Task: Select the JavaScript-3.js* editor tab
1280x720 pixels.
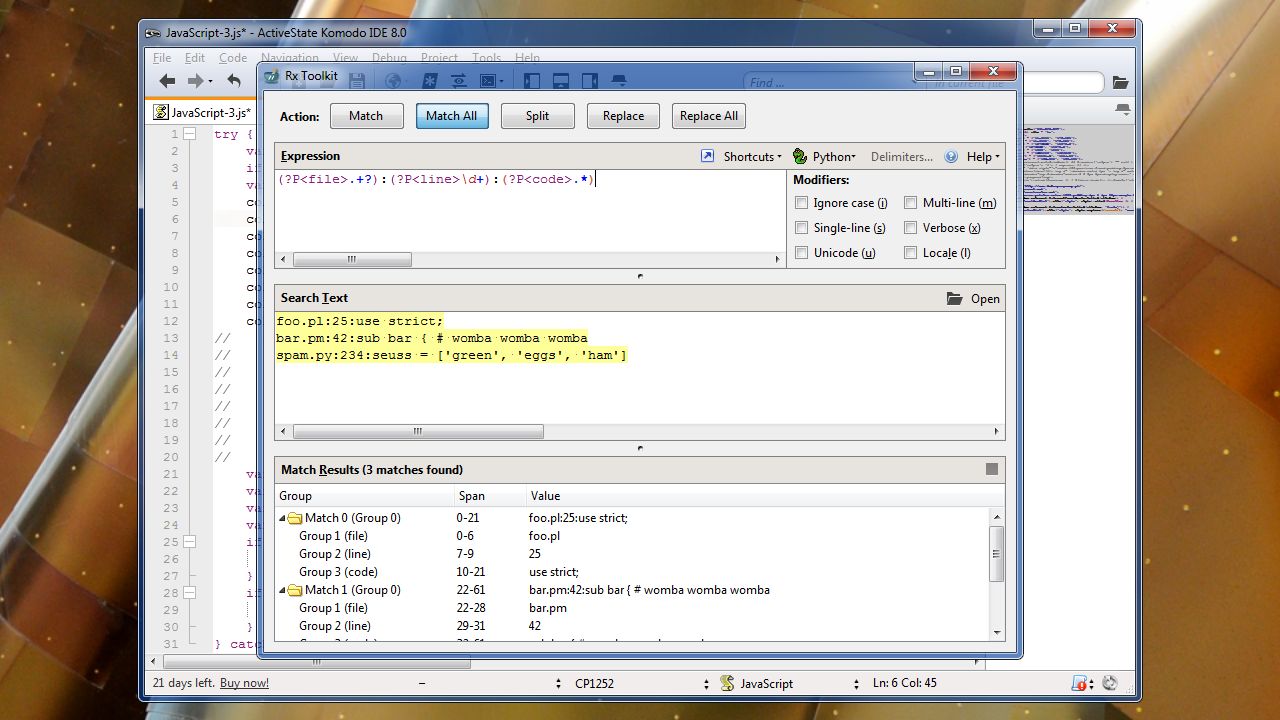Action: click(203, 112)
